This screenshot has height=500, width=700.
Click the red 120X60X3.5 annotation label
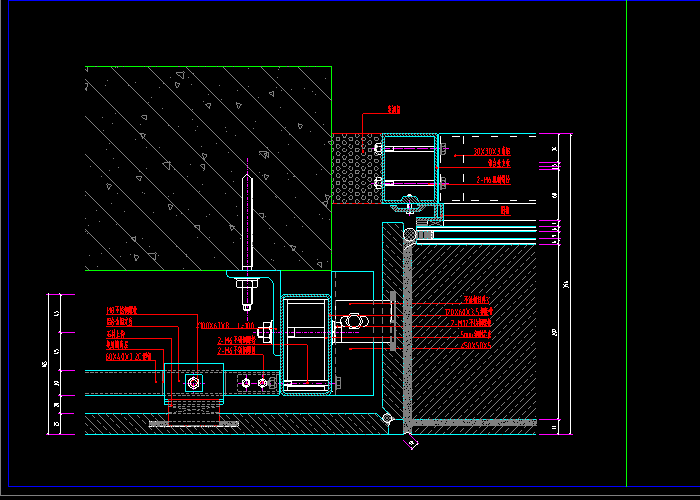coord(468,312)
